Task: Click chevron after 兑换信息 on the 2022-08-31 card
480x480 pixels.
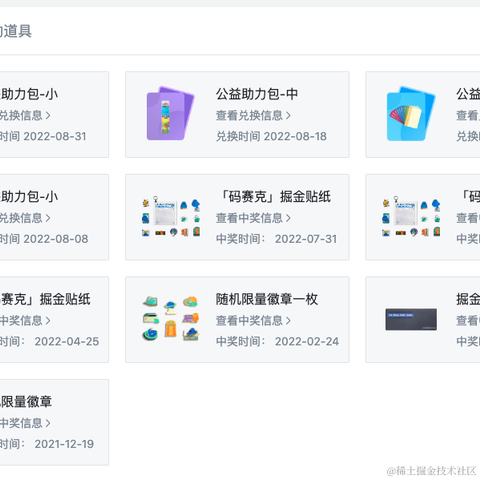Action: (x=48, y=116)
